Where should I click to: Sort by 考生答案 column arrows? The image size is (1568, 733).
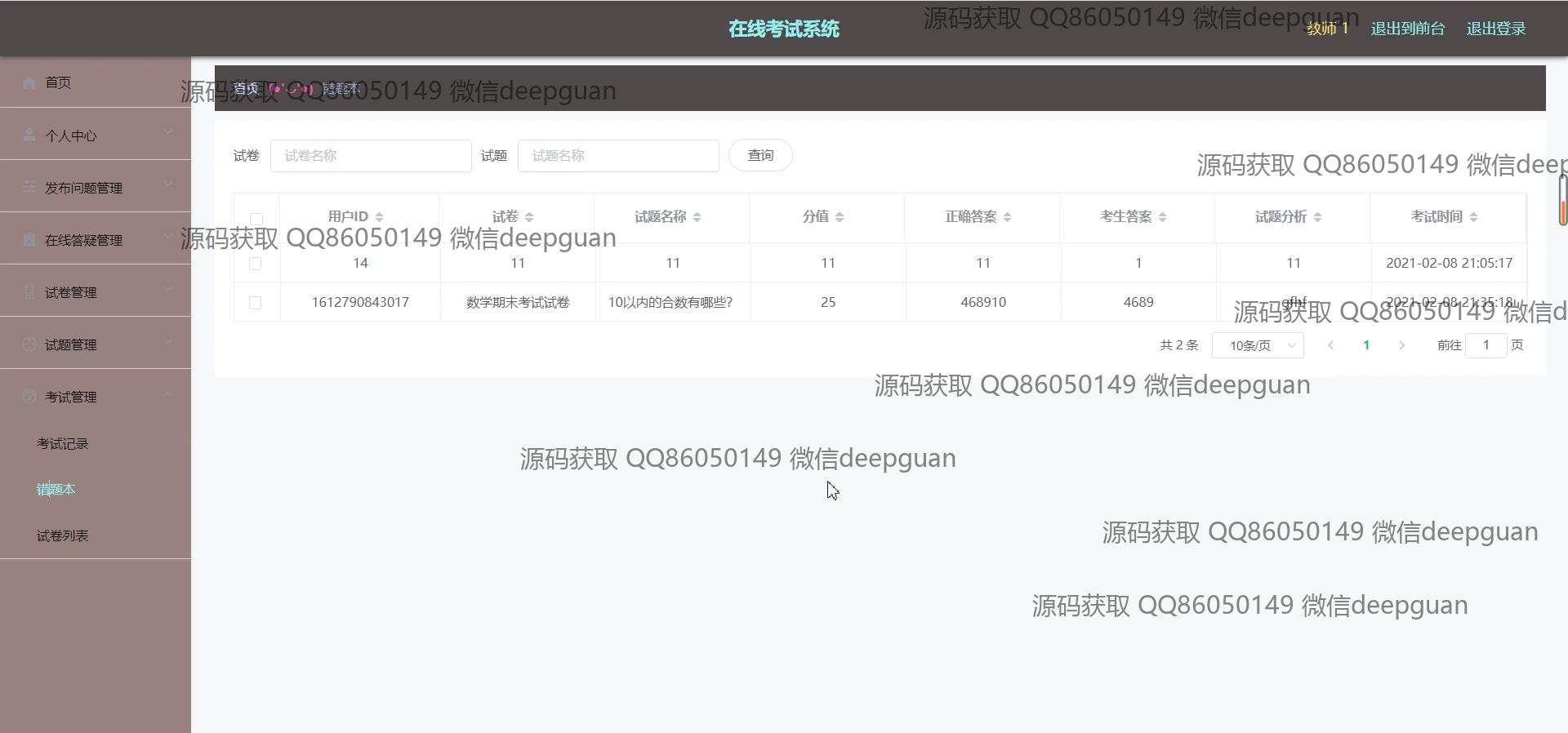coord(1162,217)
